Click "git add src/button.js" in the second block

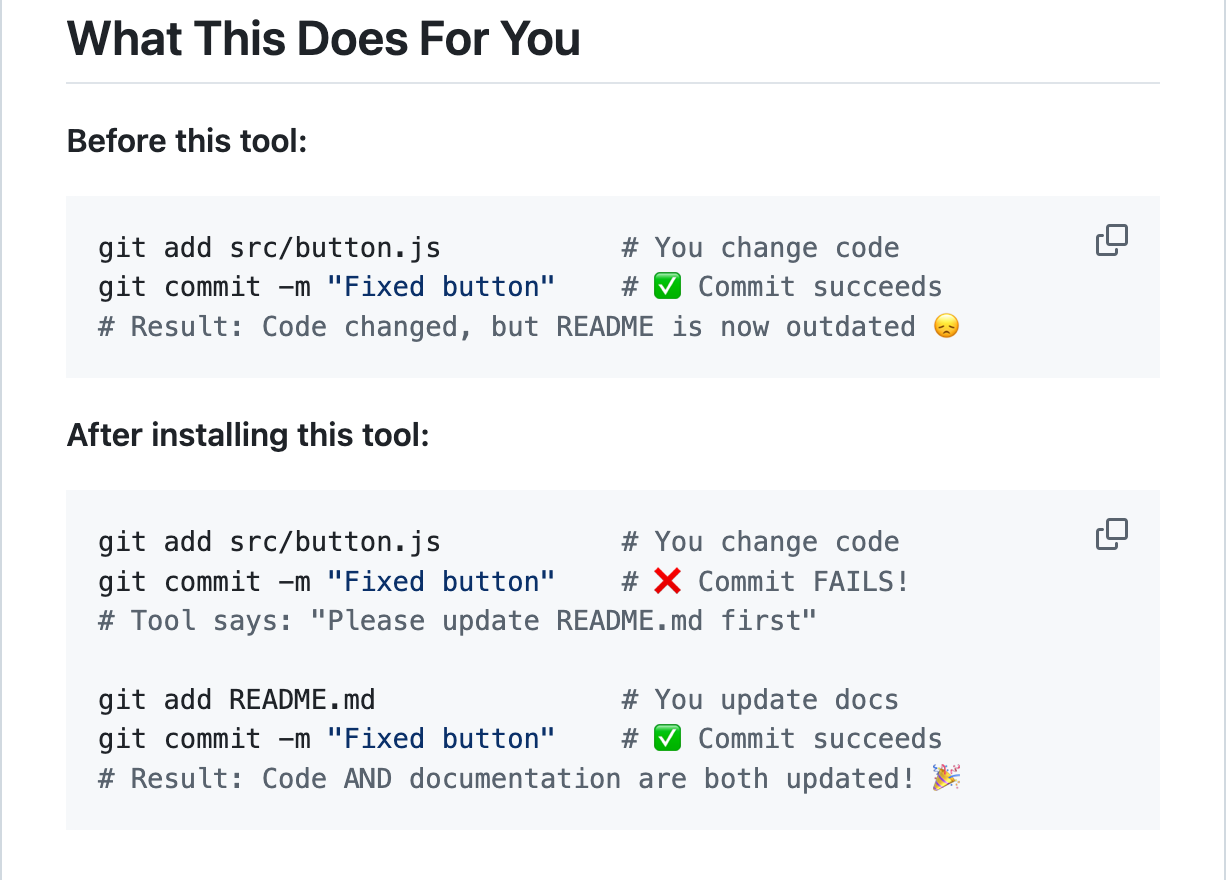tap(269, 542)
